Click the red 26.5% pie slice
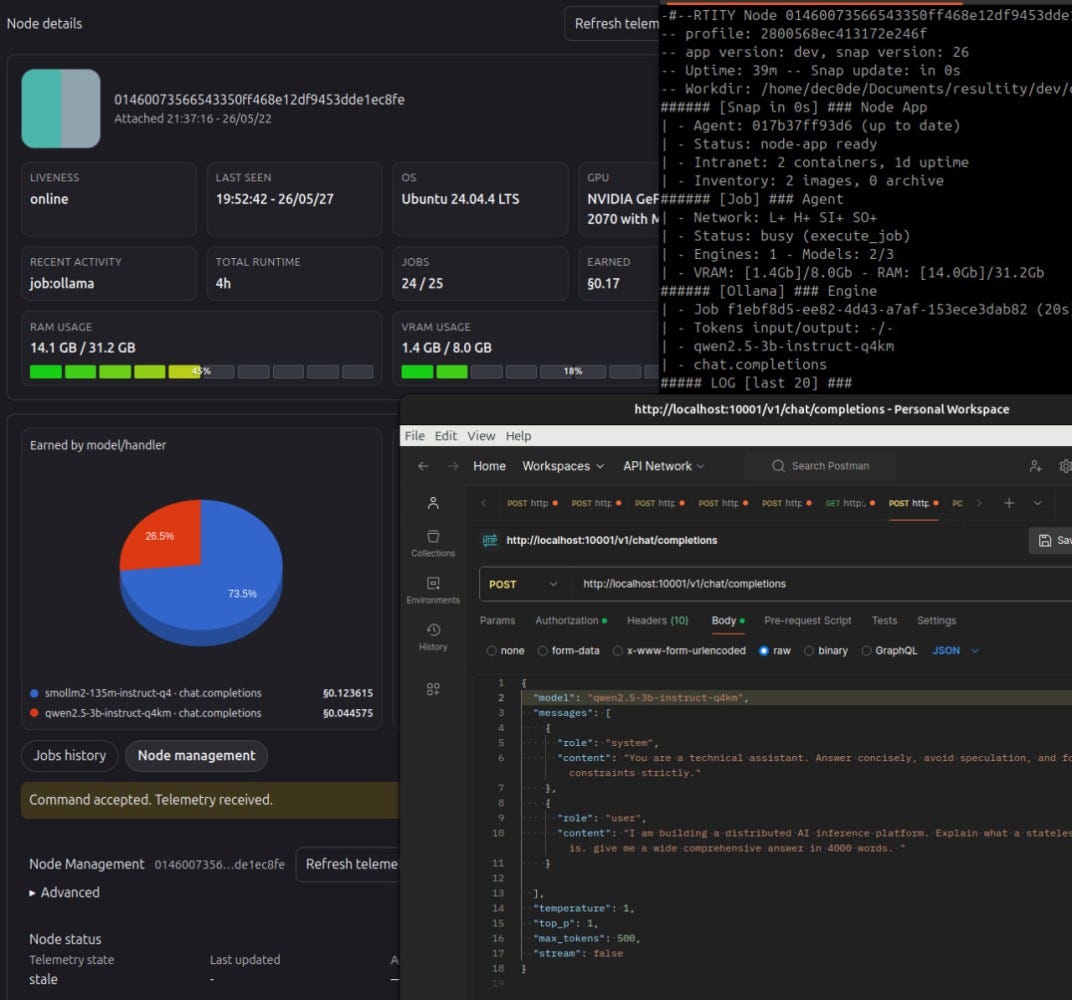 [x=164, y=537]
